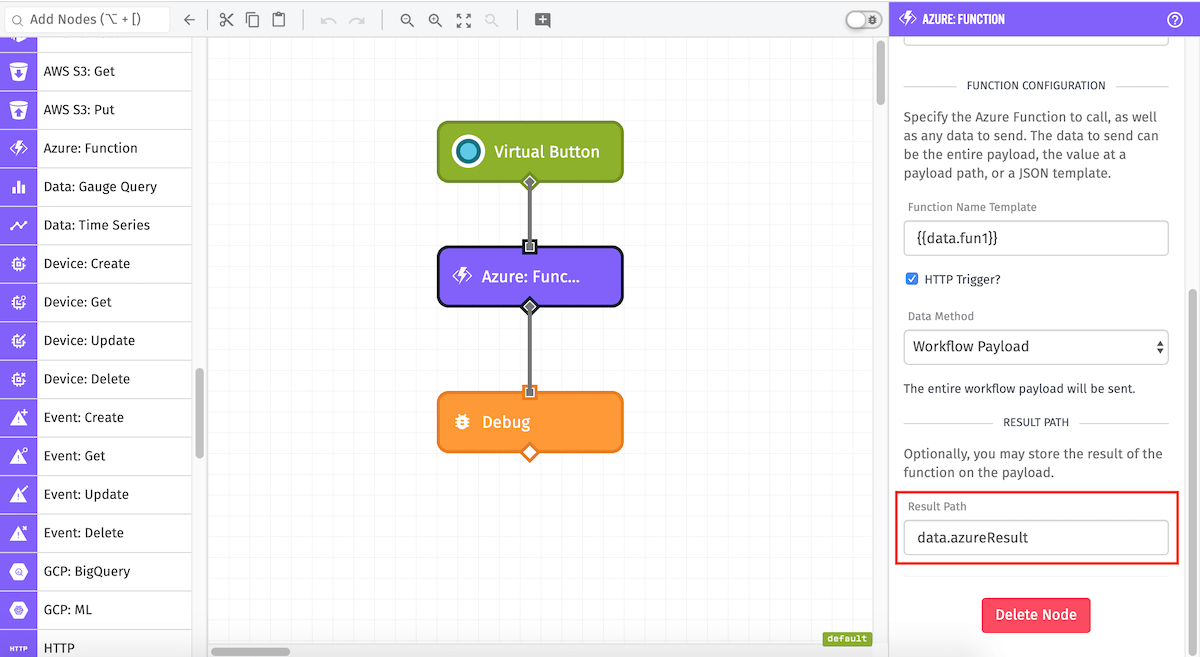This screenshot has height=657, width=1200.
Task: Click the back arrow in the toolbar
Action: click(190, 20)
